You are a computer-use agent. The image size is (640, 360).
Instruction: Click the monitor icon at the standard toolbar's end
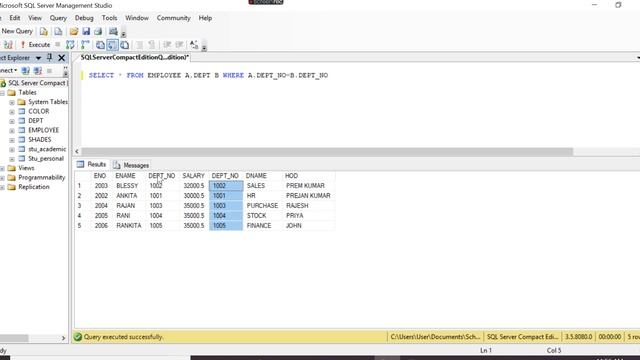point(113,31)
